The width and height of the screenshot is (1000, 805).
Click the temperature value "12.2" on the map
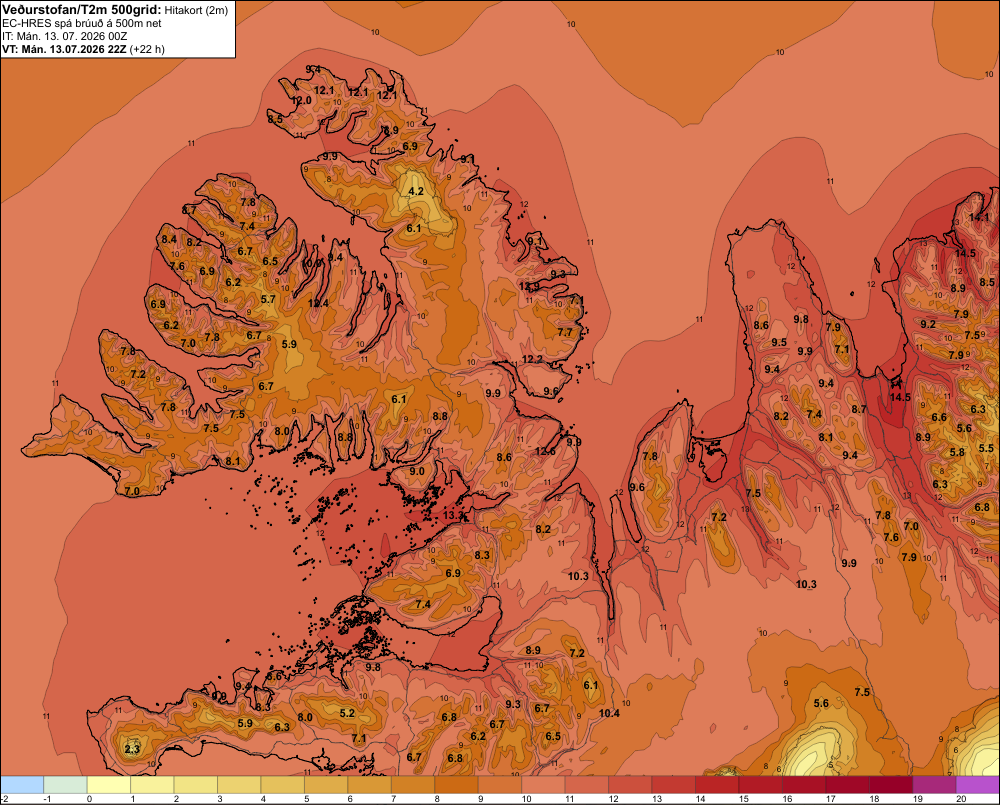coord(533,359)
